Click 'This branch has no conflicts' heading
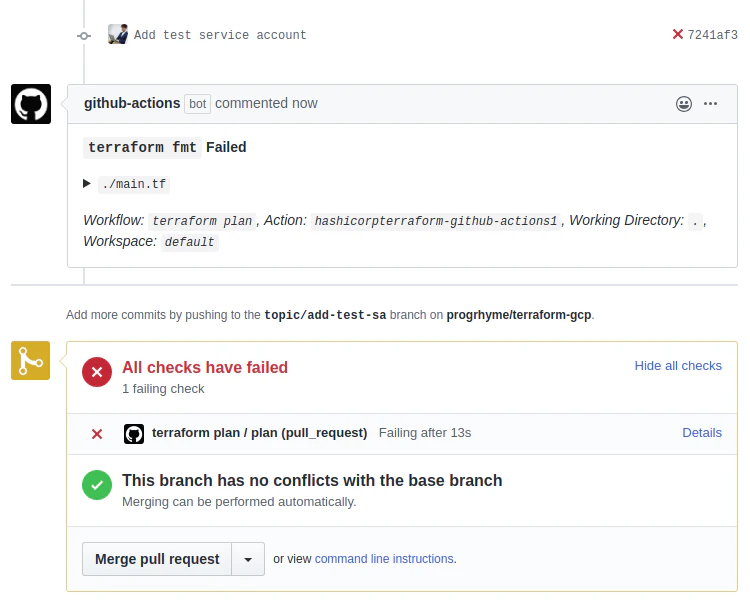Image resolution: width=750 pixels, height=600 pixels. coord(312,480)
